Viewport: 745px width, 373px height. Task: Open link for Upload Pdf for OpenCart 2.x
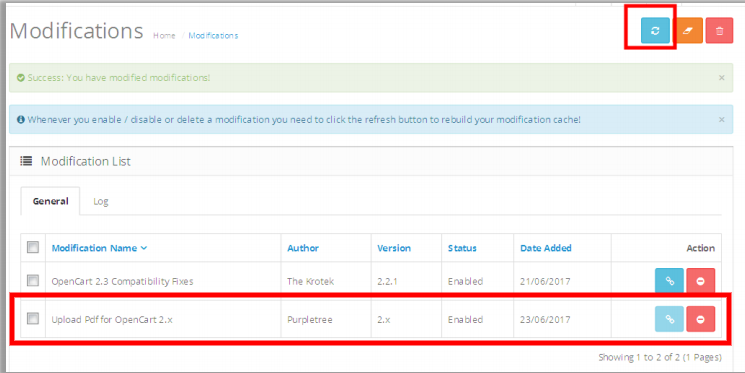click(669, 319)
